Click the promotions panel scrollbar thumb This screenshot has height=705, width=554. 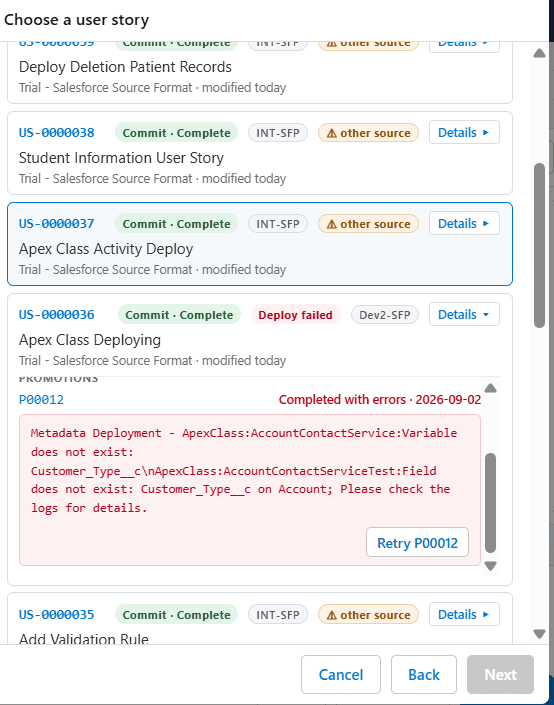pos(491,503)
